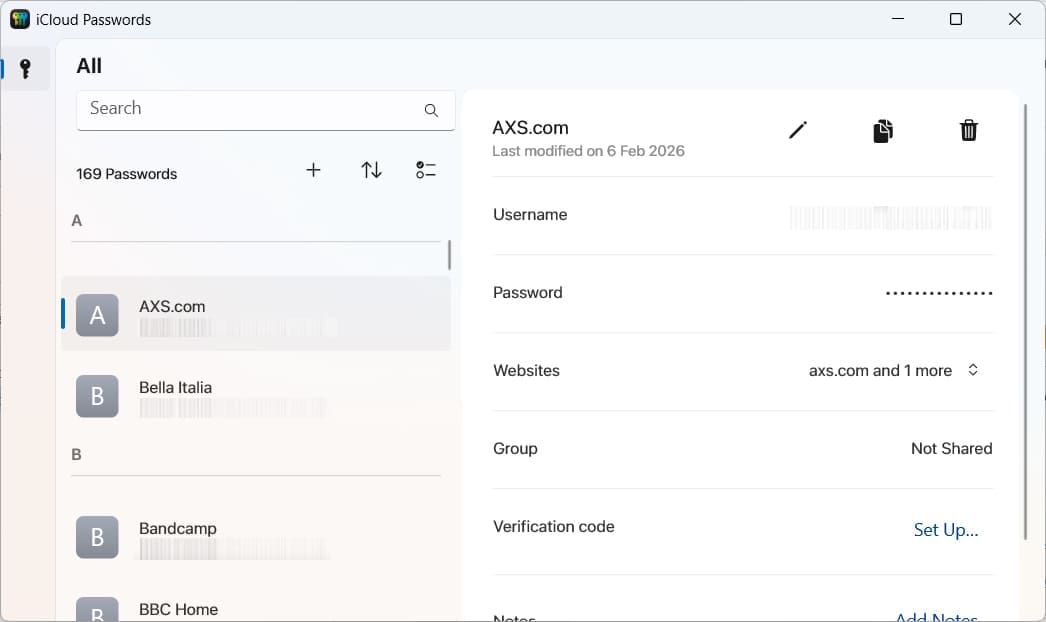1046x622 pixels.
Task: Maximize the iCloud Passwords window
Action: click(x=956, y=19)
